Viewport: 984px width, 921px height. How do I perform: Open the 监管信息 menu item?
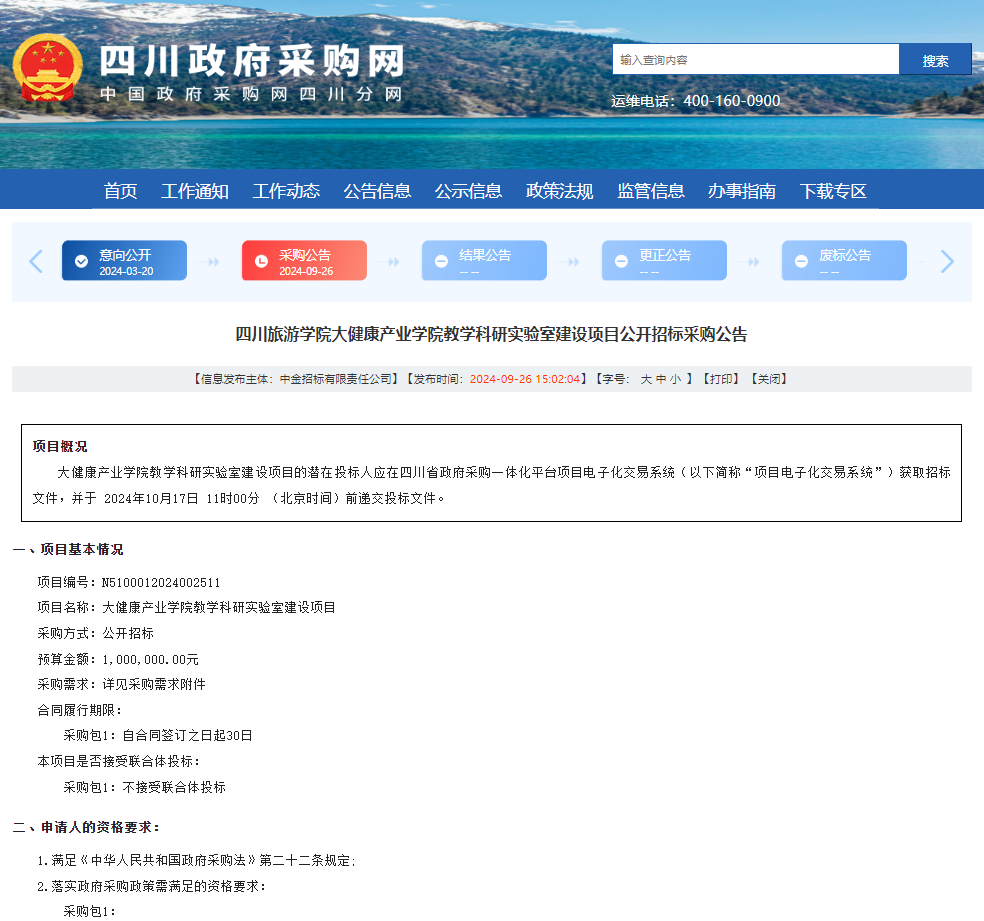pyautogui.click(x=651, y=191)
